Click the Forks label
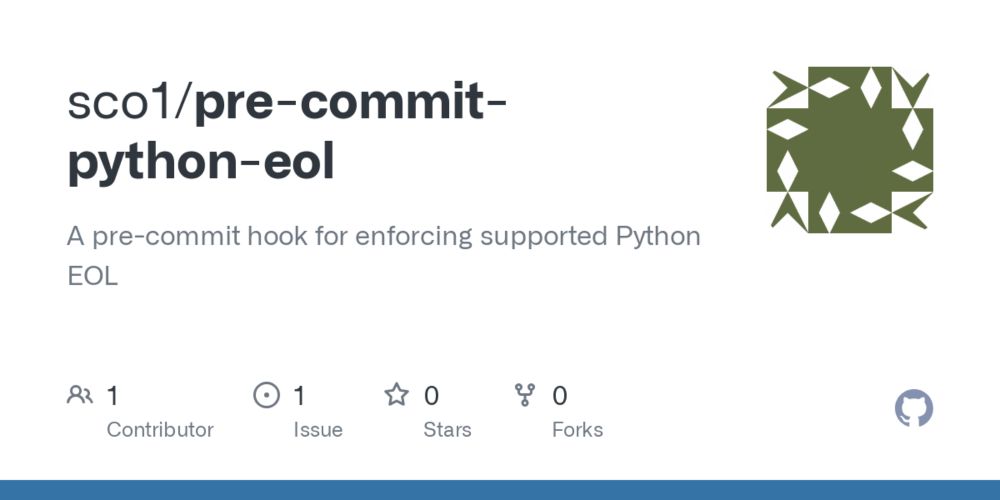1000x500 pixels. pos(577,430)
